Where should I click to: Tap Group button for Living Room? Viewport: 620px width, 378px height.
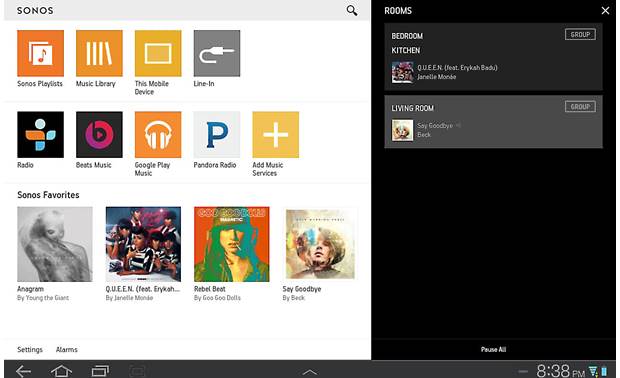pyautogui.click(x=580, y=107)
